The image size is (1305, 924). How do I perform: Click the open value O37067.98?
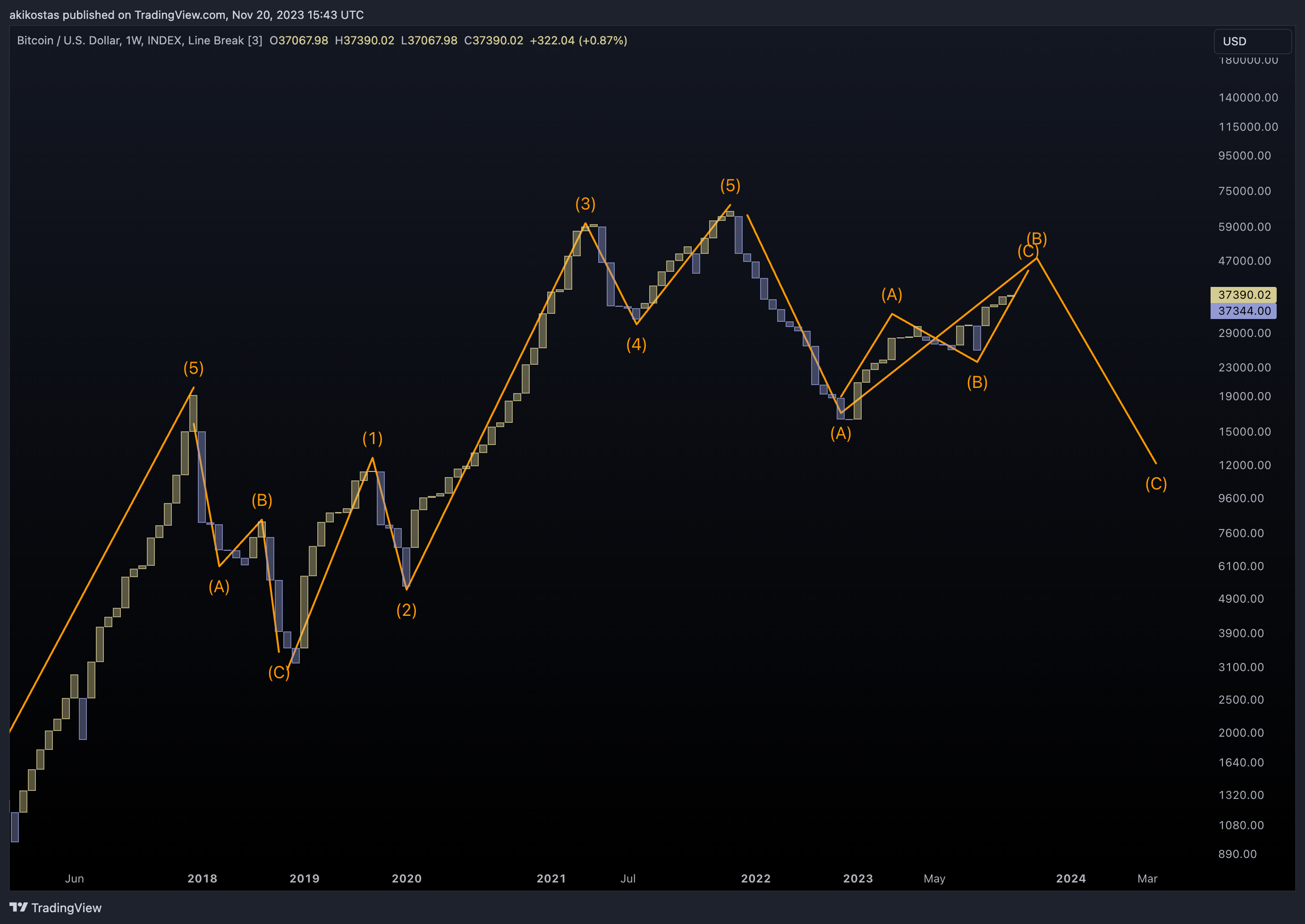299,41
